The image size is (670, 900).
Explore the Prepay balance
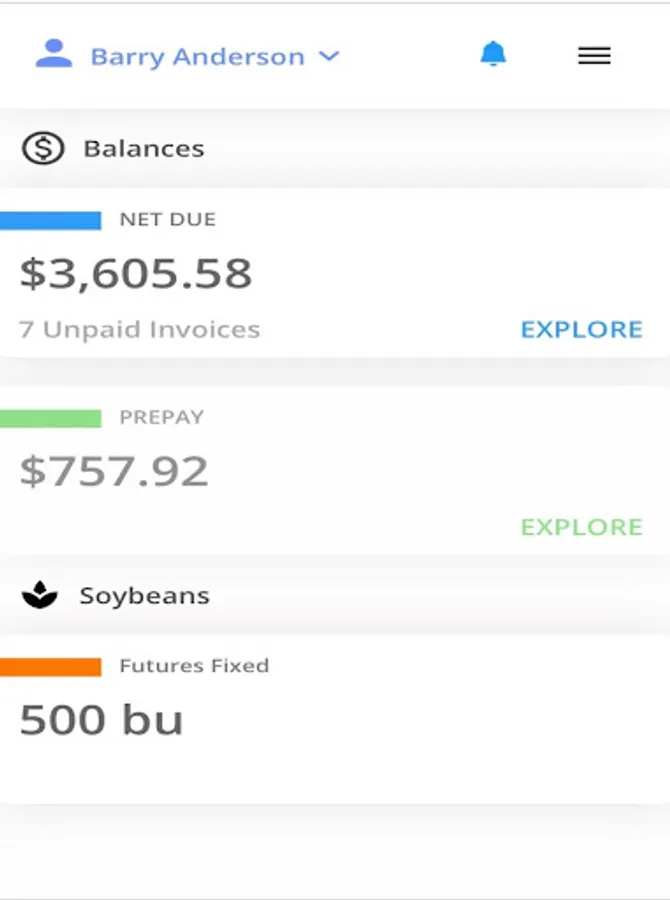582,527
